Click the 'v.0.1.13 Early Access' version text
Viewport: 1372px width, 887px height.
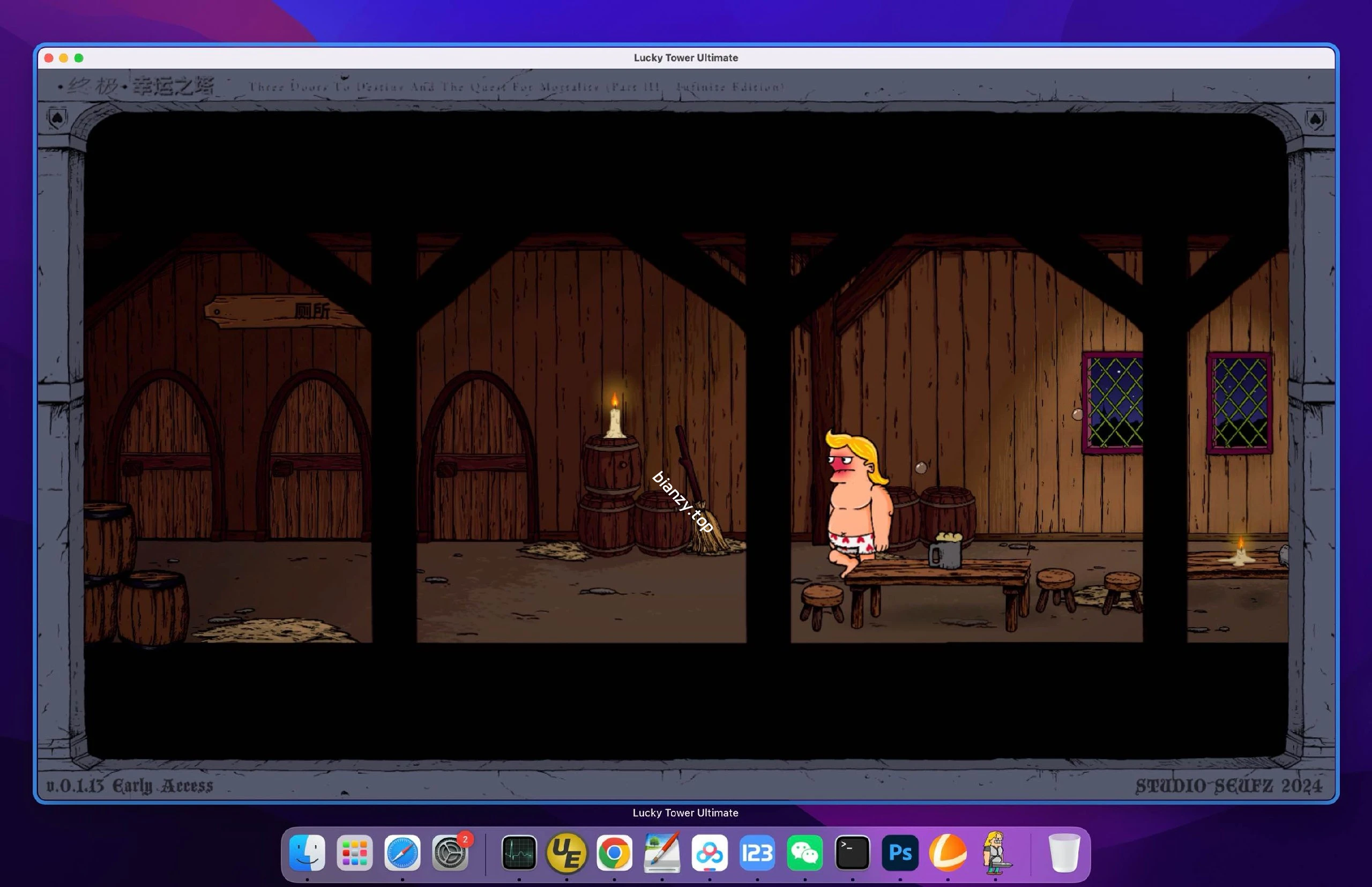(130, 786)
